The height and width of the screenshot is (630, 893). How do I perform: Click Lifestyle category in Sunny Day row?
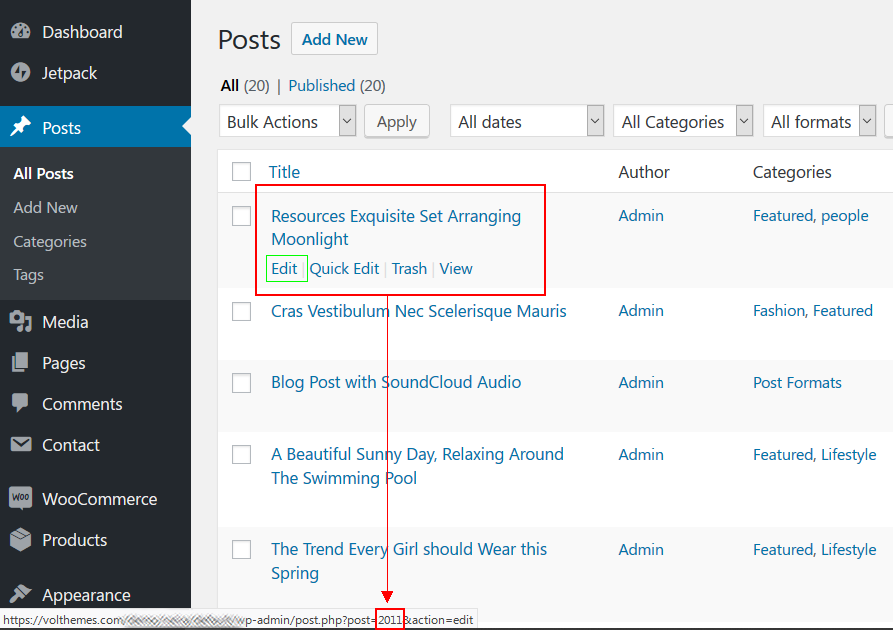(x=849, y=455)
